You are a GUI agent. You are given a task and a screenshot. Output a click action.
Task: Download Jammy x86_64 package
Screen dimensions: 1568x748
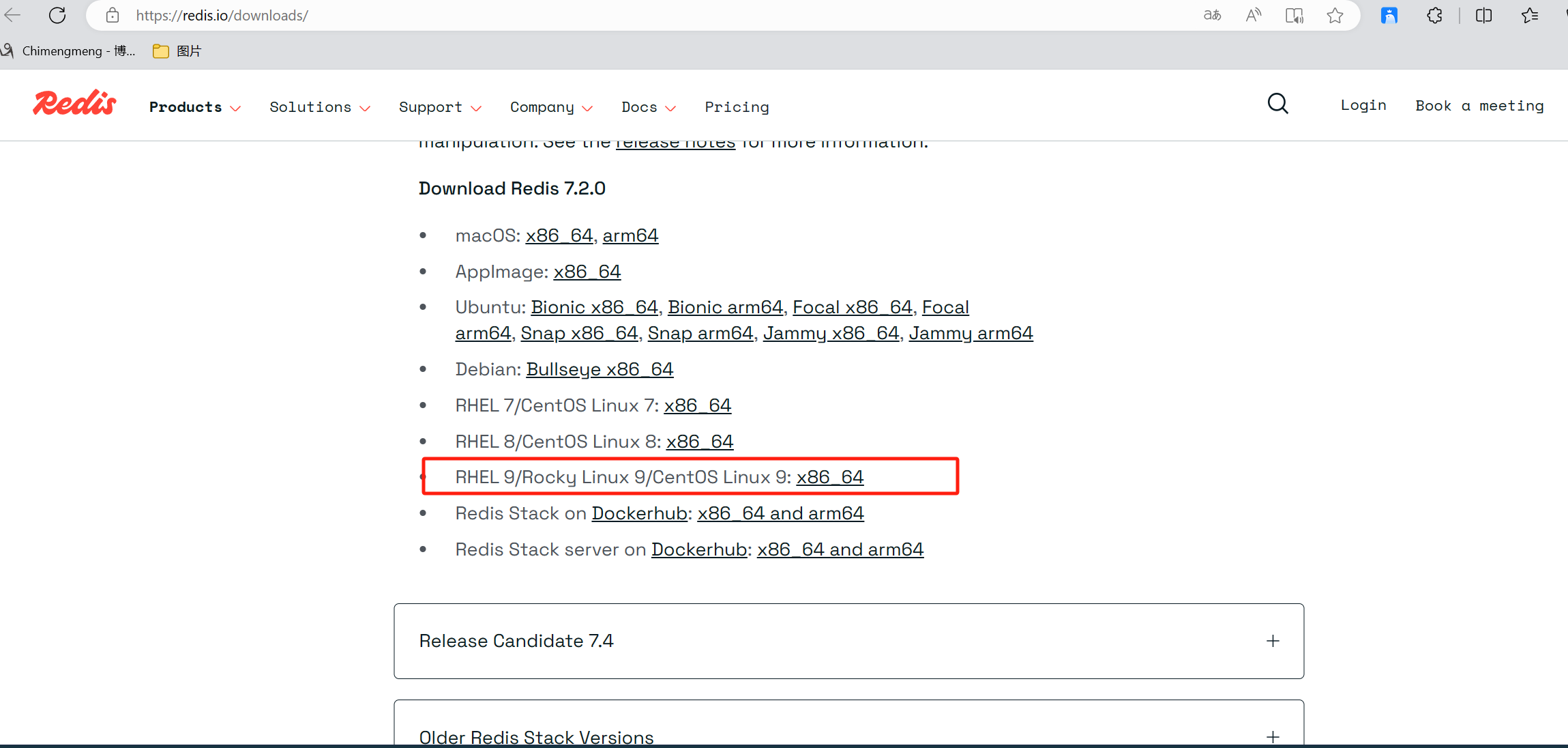pos(831,333)
